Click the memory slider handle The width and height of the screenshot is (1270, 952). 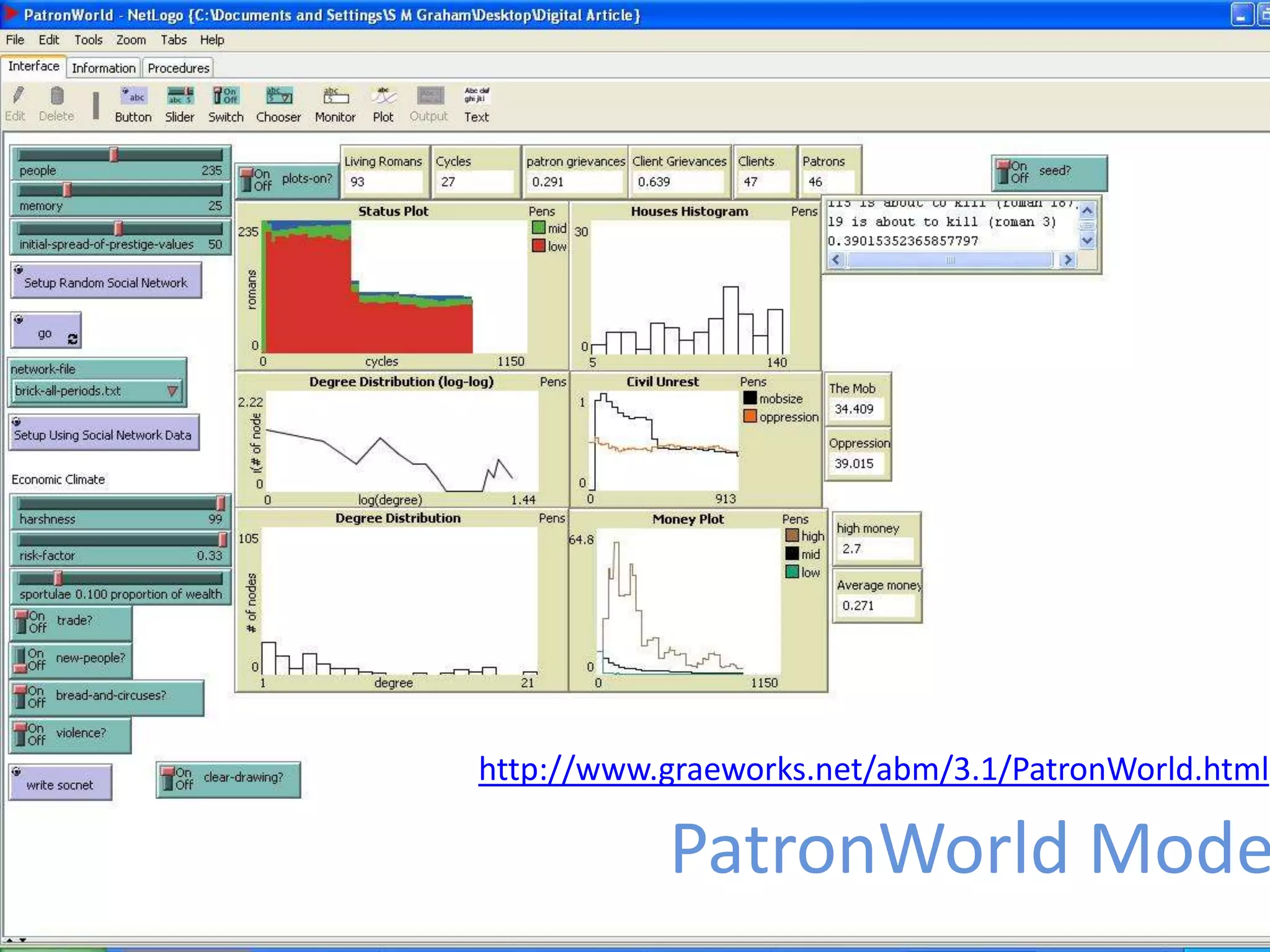68,190
